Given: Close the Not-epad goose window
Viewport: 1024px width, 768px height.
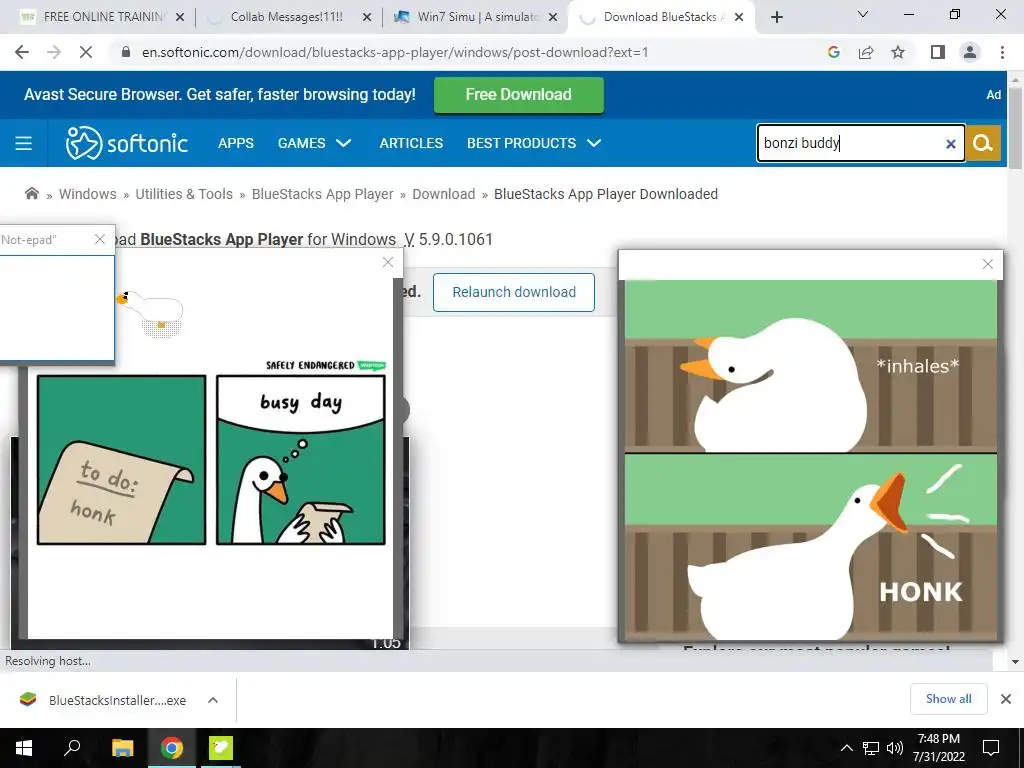Looking at the screenshot, I should coord(100,239).
